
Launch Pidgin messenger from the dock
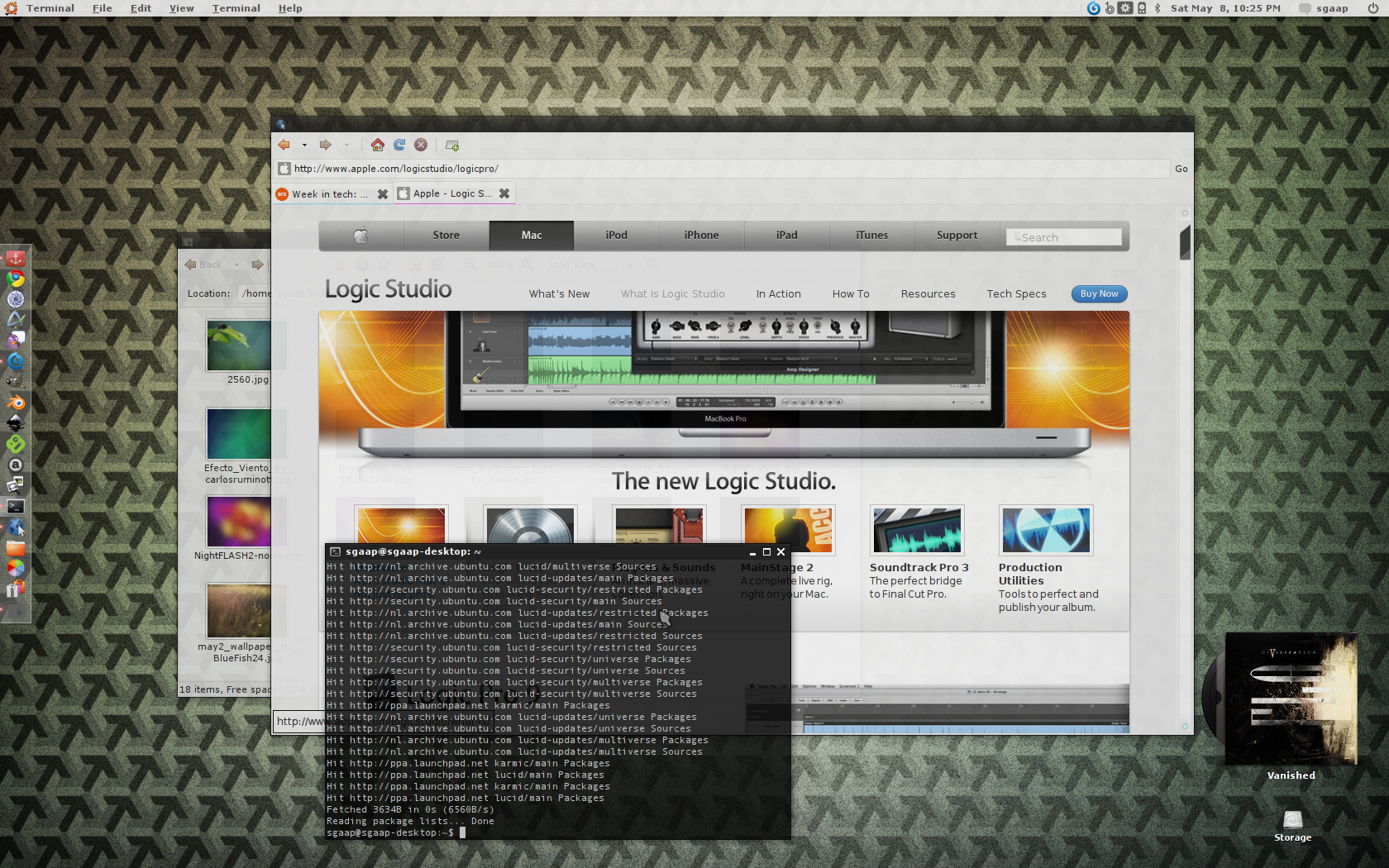click(x=16, y=341)
